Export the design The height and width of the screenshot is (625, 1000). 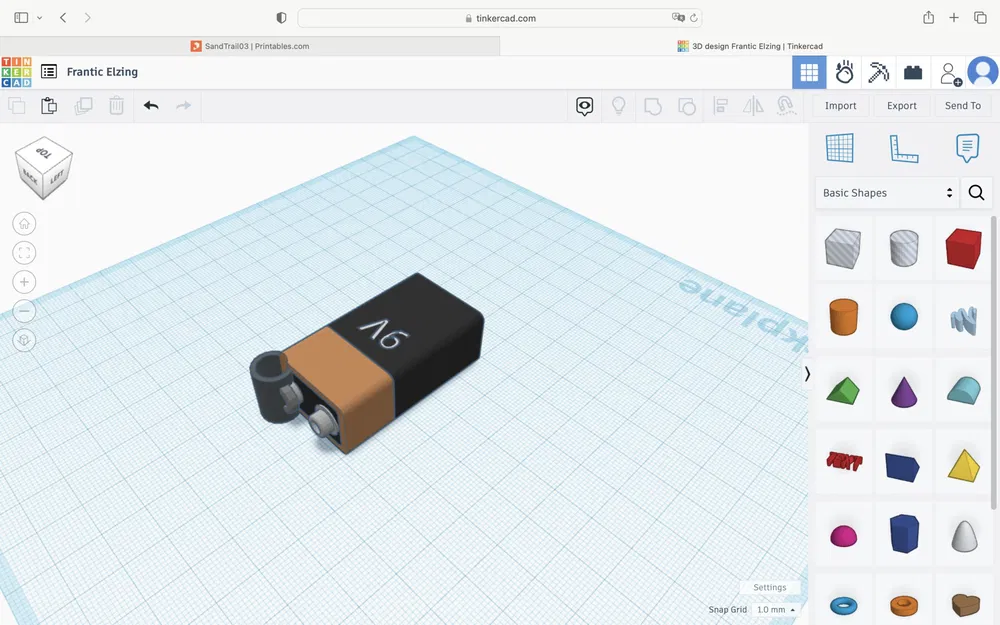coord(901,105)
